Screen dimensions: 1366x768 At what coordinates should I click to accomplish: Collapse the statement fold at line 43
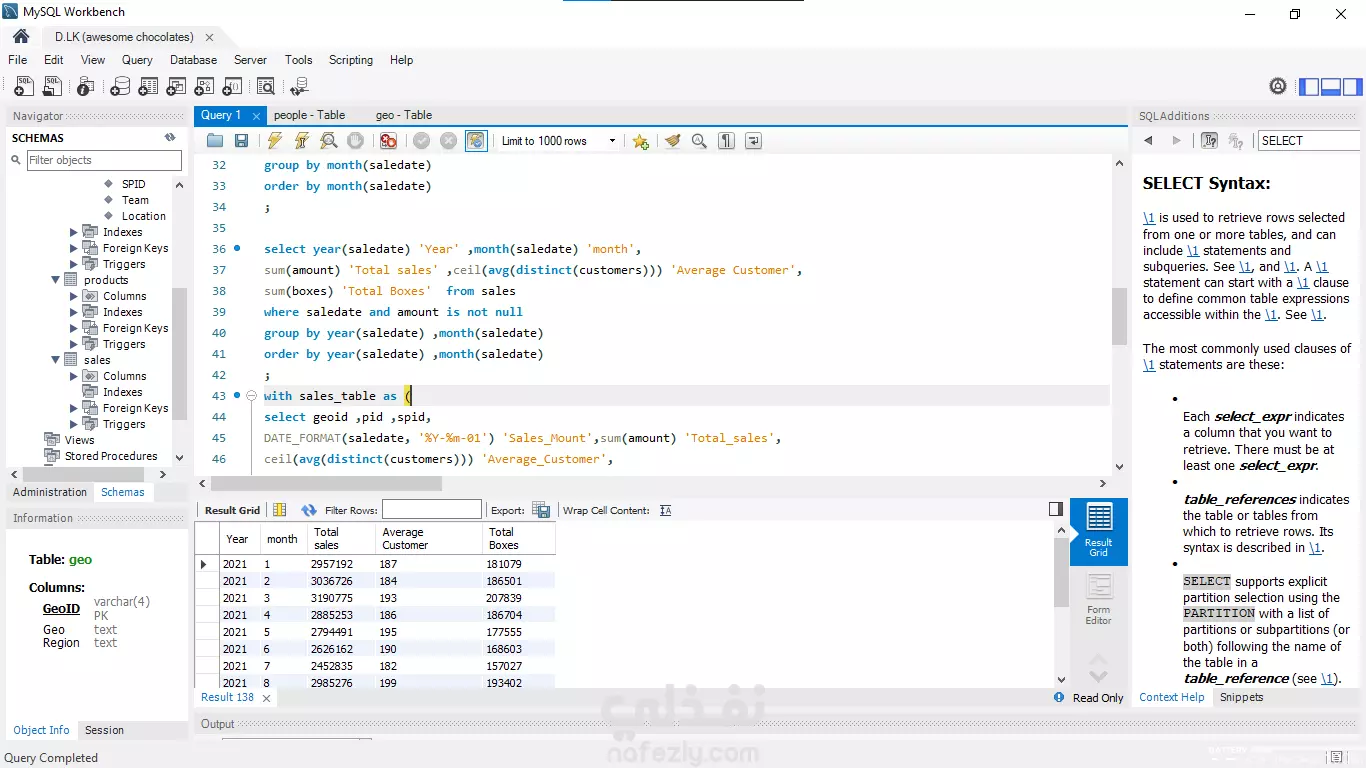[x=251, y=396]
